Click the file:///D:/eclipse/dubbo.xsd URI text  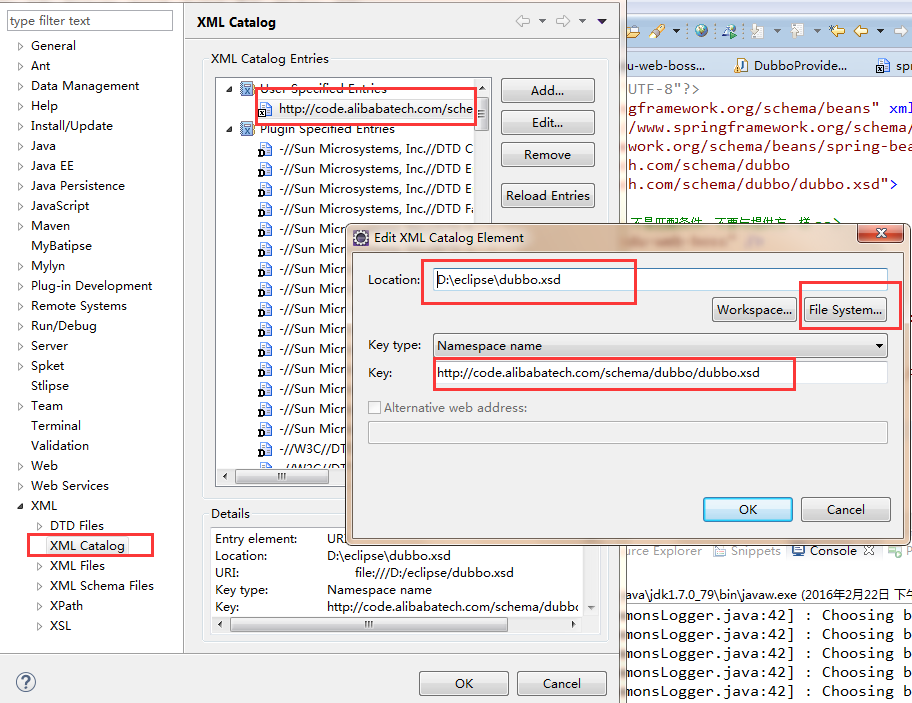pos(434,573)
